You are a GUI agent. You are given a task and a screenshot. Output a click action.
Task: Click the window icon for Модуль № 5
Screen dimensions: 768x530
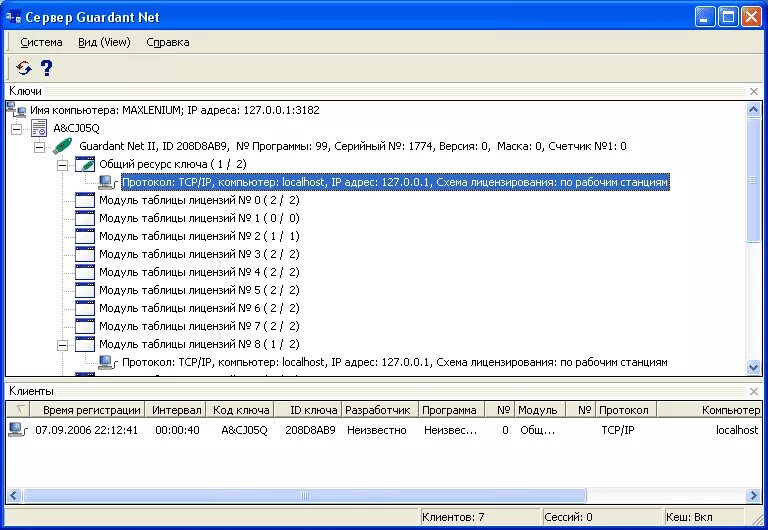[85, 290]
